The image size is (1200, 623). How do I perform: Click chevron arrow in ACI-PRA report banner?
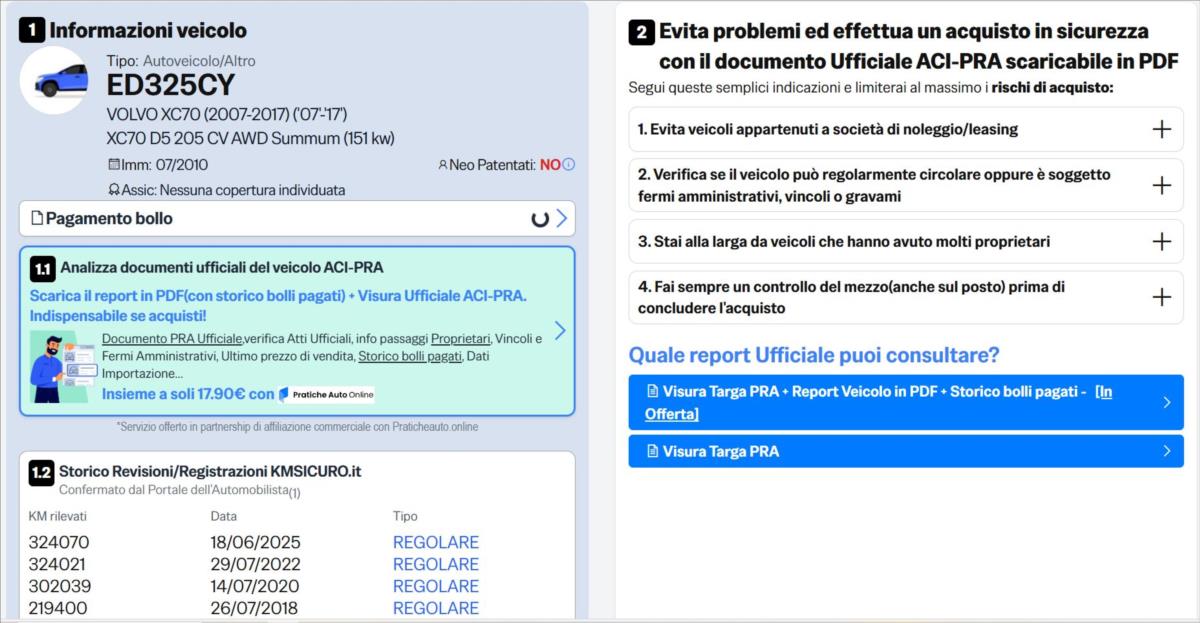click(x=560, y=331)
